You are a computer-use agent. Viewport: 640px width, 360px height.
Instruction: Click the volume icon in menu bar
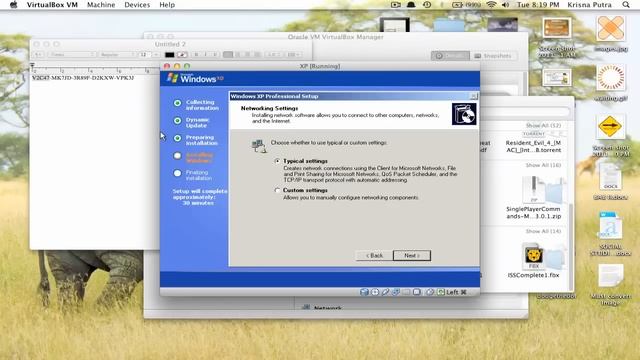coord(505,5)
